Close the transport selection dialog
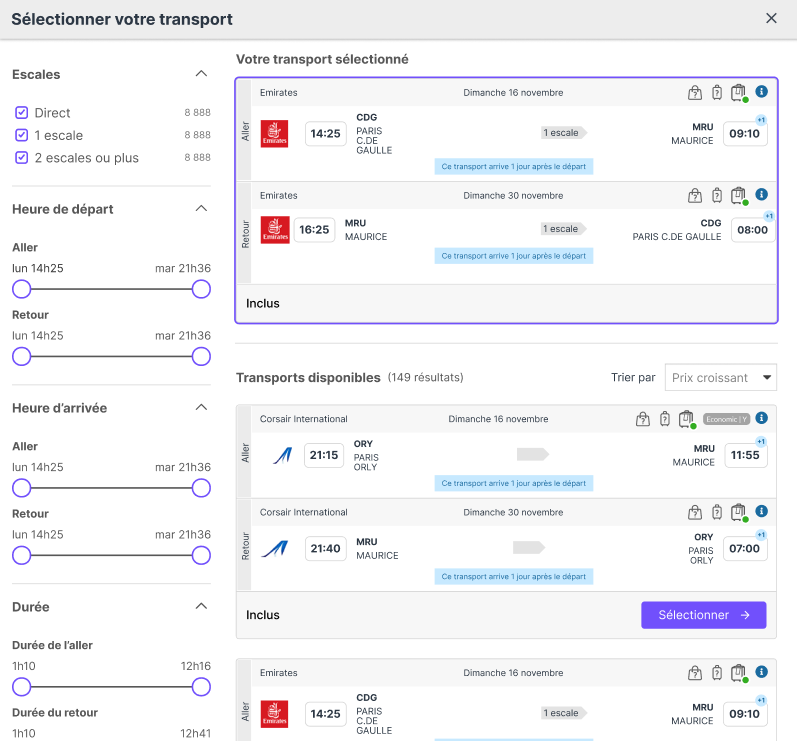Image resolution: width=797 pixels, height=741 pixels. pyautogui.click(x=771, y=18)
